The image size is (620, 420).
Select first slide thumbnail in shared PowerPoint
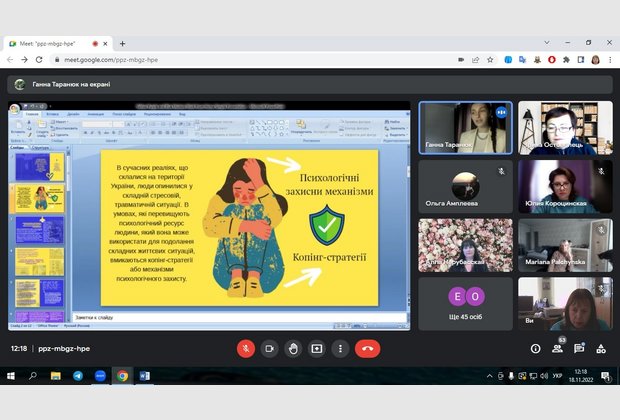(x=39, y=167)
